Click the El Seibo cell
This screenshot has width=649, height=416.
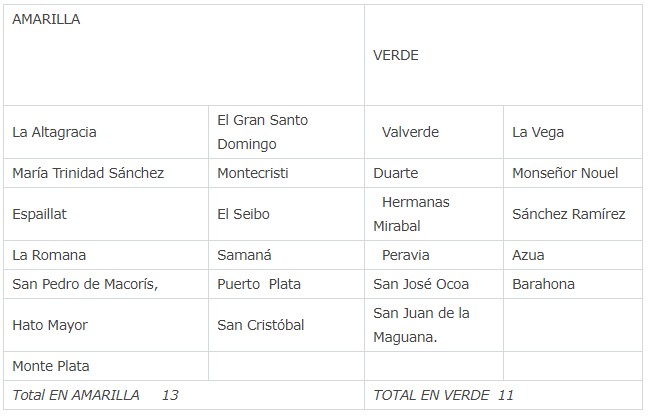click(x=244, y=214)
